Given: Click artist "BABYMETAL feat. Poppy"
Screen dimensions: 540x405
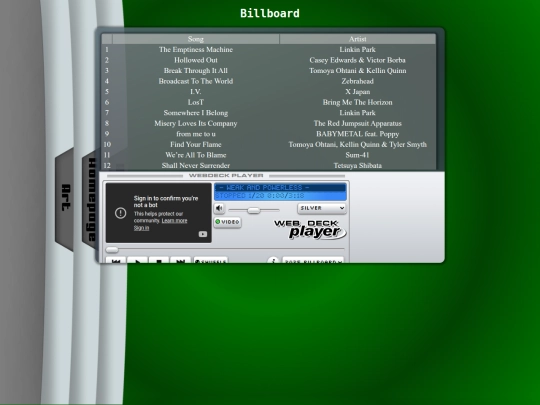Looking at the screenshot, I should [357, 134].
